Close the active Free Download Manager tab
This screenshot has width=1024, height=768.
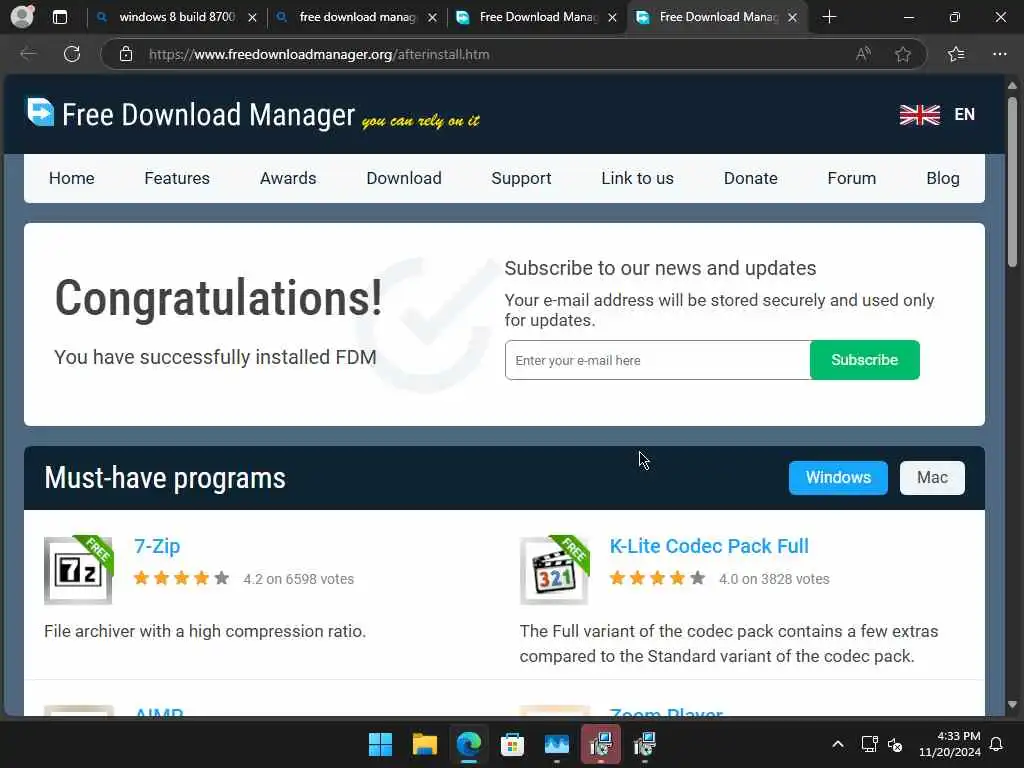tap(792, 18)
